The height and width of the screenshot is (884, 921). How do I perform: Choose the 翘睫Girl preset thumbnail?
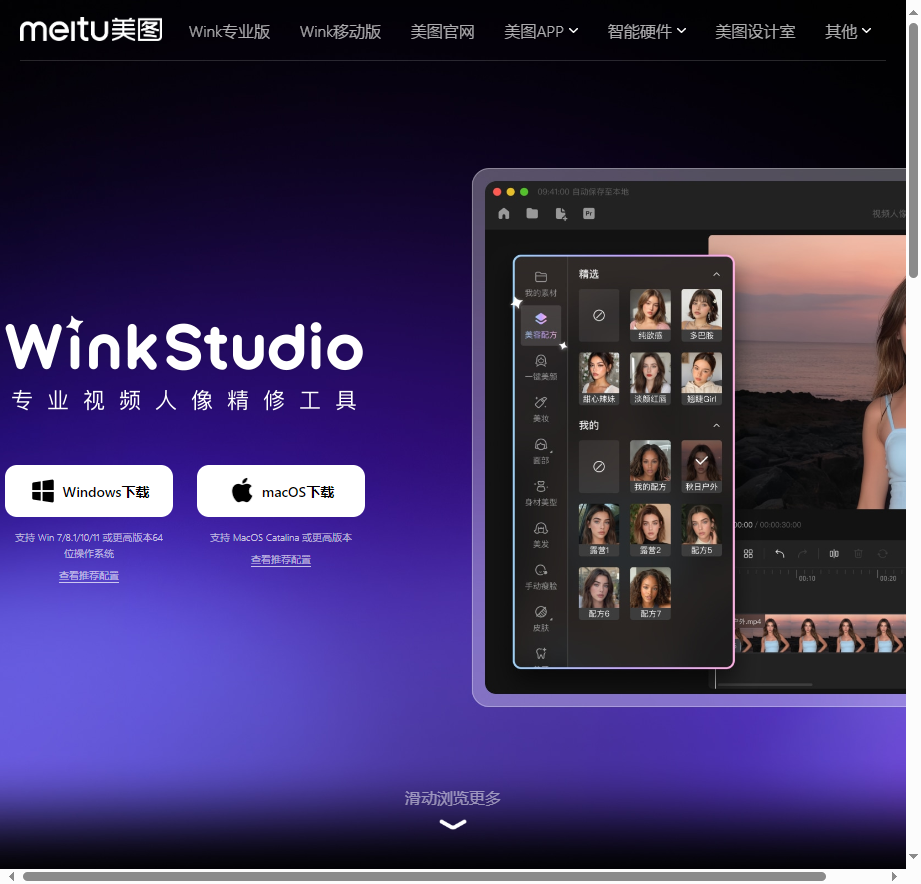pos(701,379)
